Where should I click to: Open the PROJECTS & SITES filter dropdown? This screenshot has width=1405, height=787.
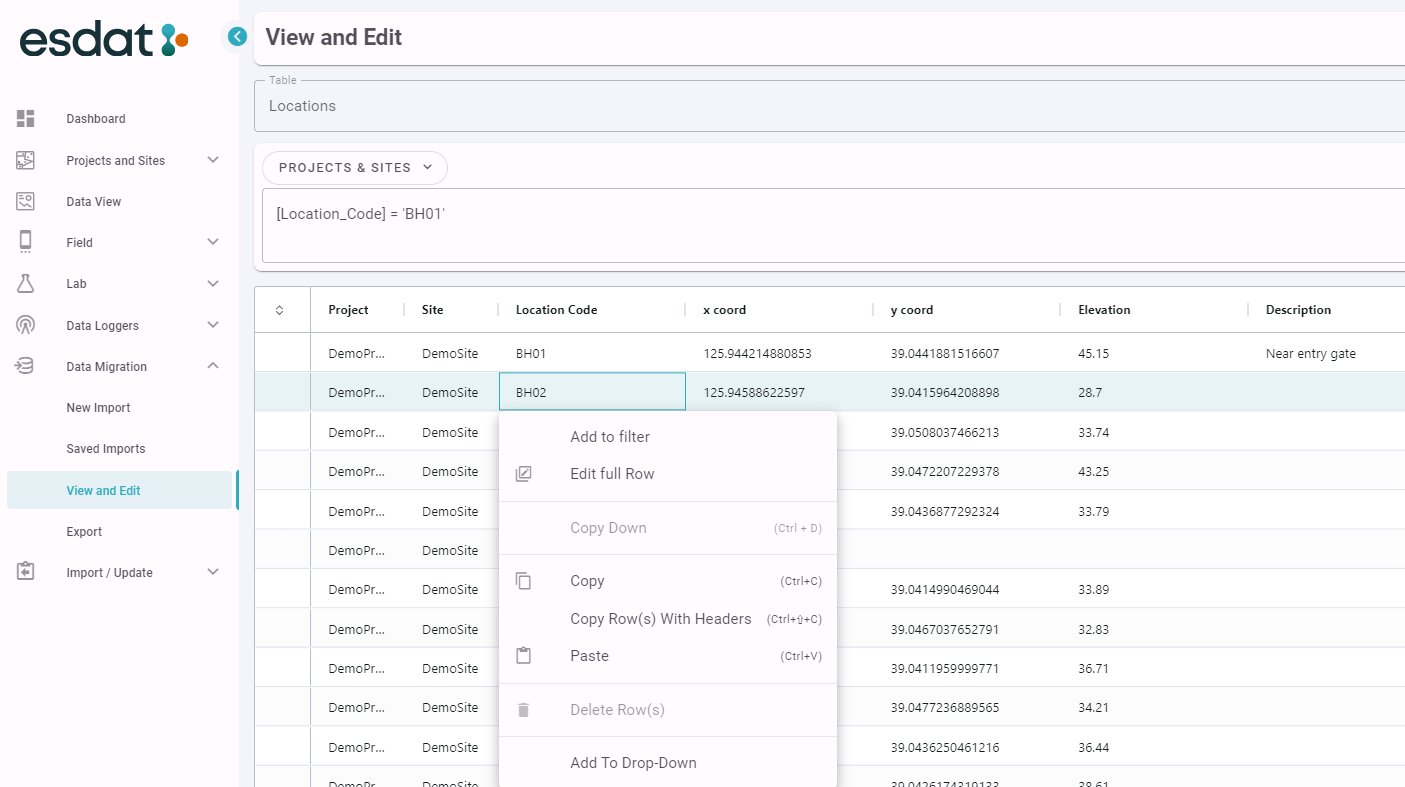point(355,168)
